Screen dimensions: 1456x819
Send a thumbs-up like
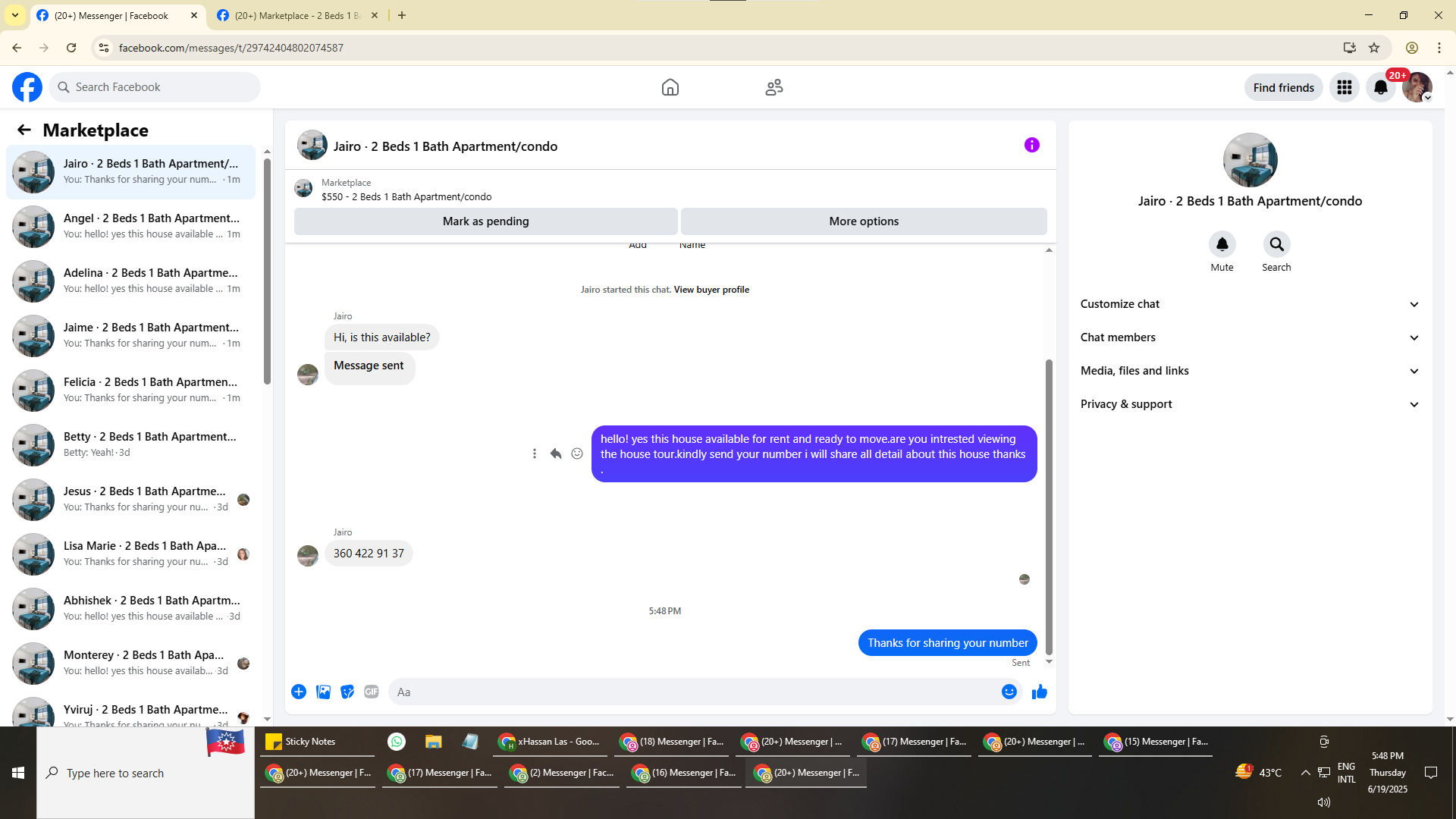(1040, 692)
